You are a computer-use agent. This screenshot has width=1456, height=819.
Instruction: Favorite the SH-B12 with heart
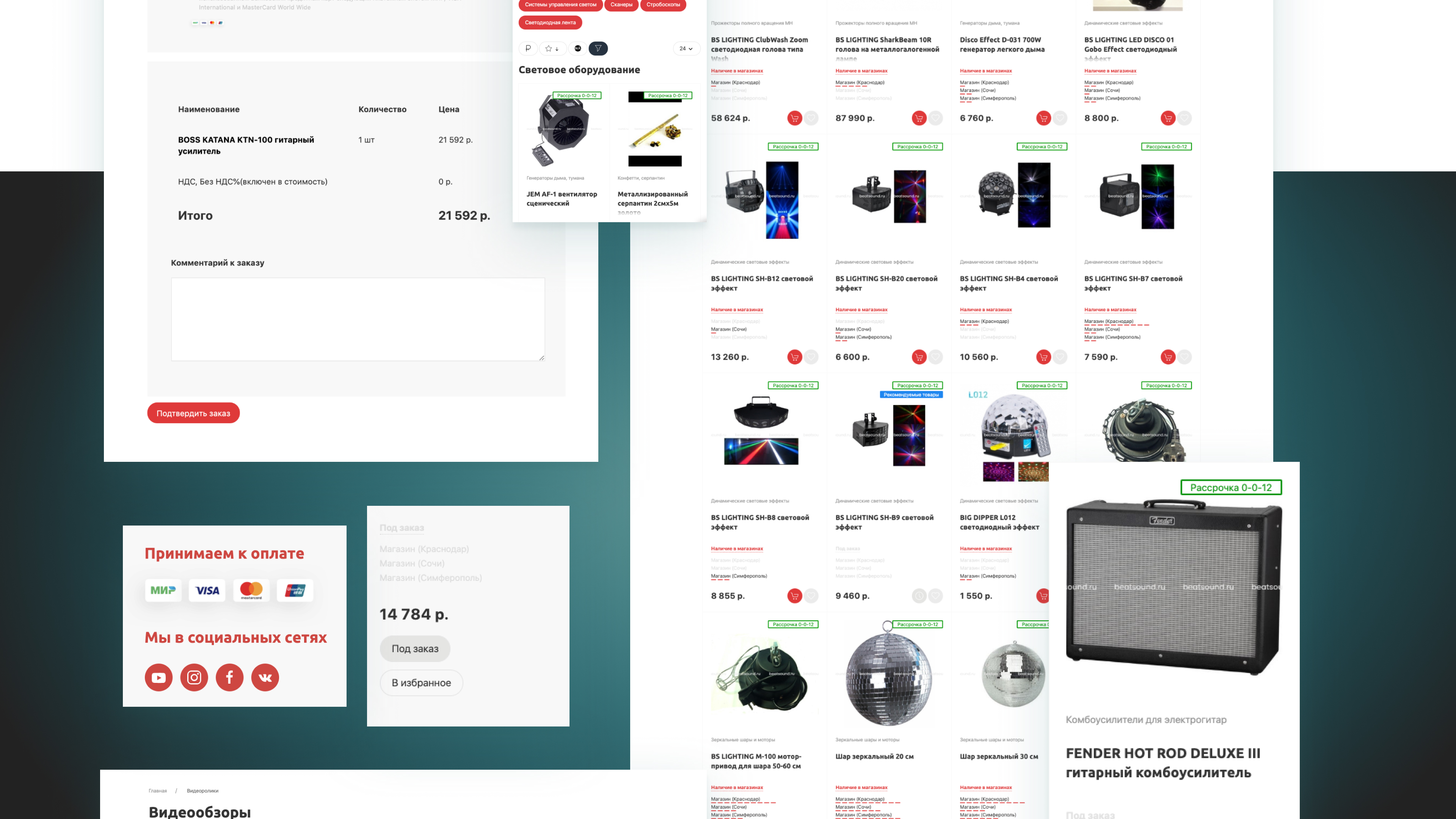pyautogui.click(x=812, y=357)
